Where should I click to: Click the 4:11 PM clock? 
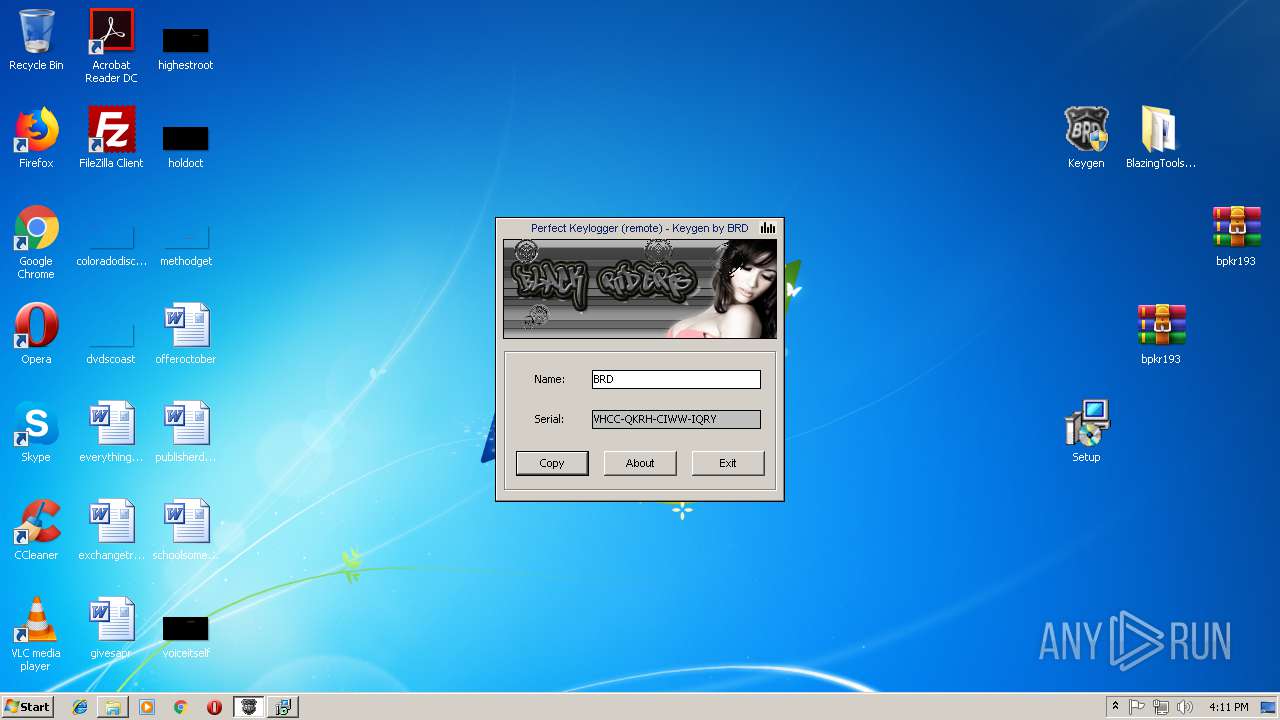click(1228, 707)
